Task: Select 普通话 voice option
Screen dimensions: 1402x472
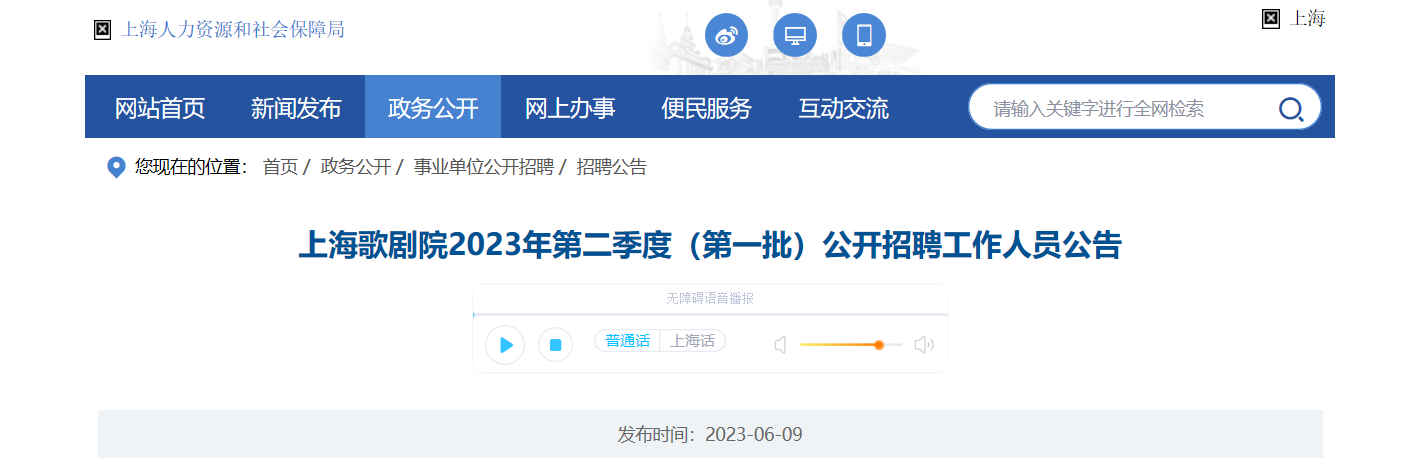Action: coord(627,341)
